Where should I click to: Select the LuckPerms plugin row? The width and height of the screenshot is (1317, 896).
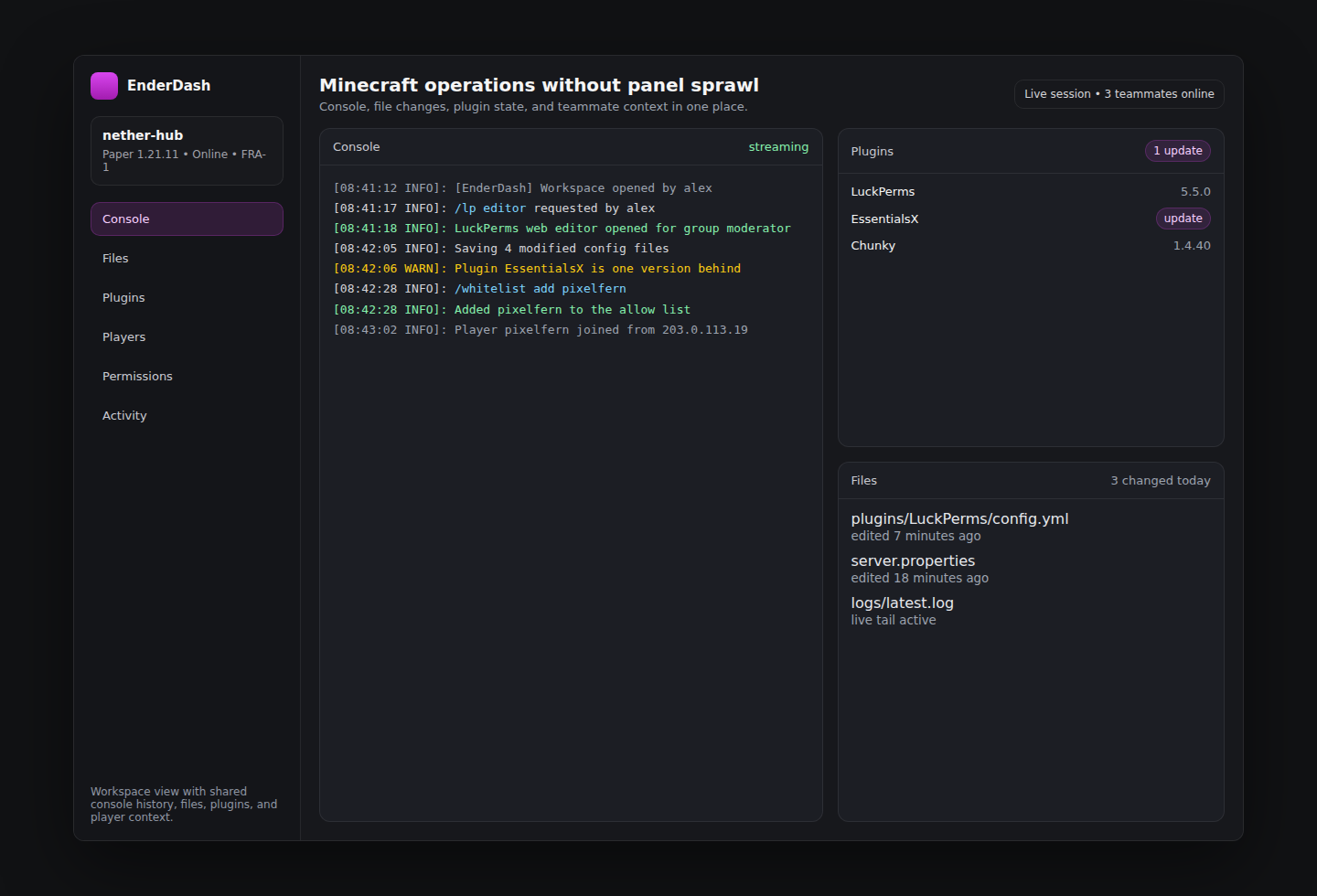(x=1031, y=192)
